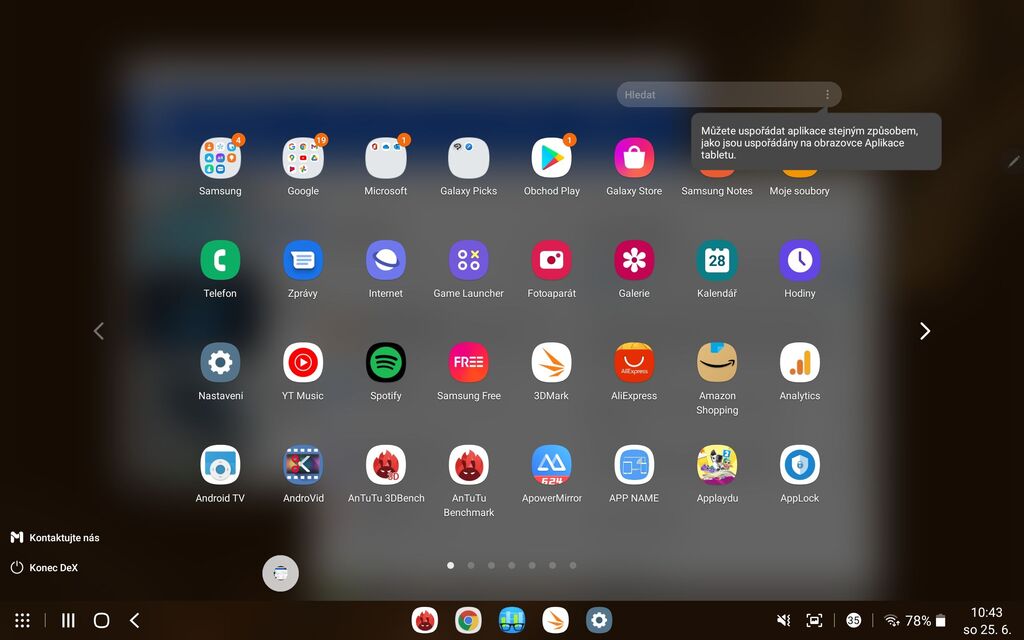The height and width of the screenshot is (640, 1024).
Task: Open the search options three-dot menu
Action: [827, 94]
